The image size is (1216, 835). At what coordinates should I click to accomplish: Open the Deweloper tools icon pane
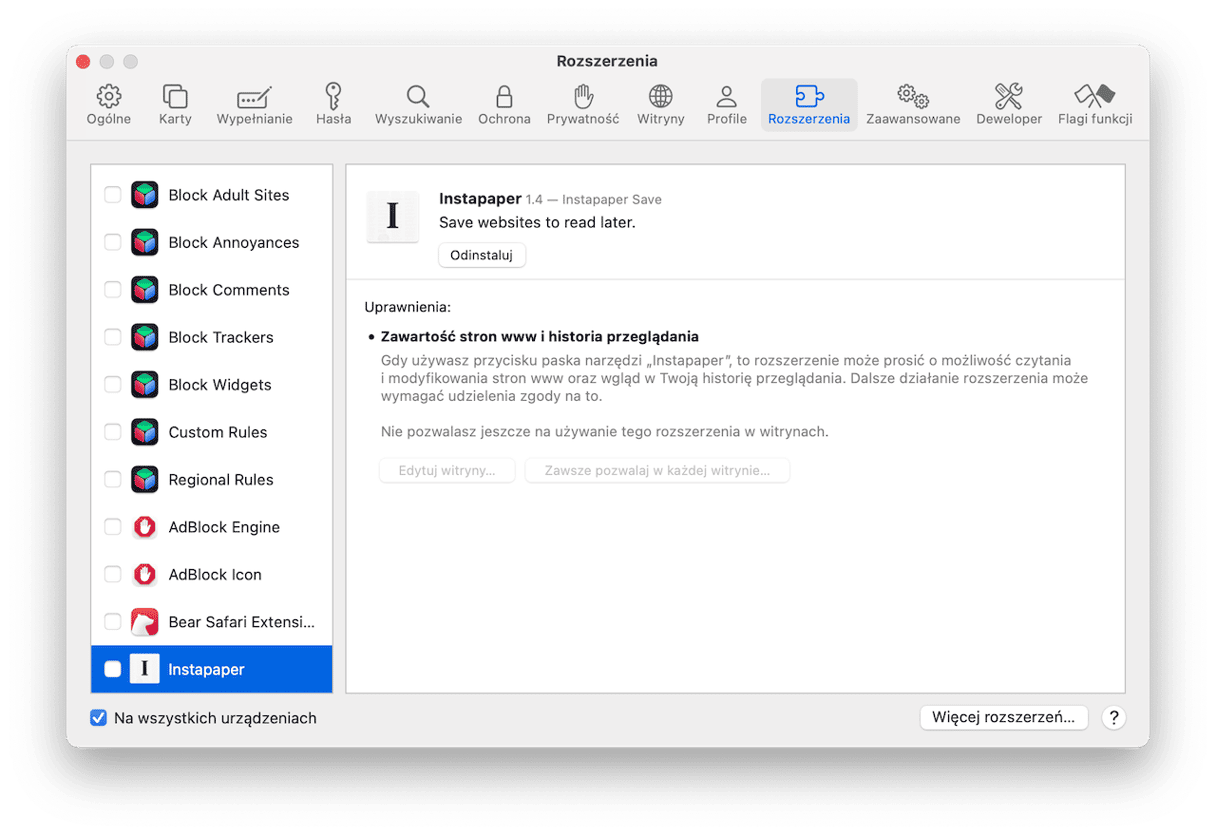(1008, 97)
